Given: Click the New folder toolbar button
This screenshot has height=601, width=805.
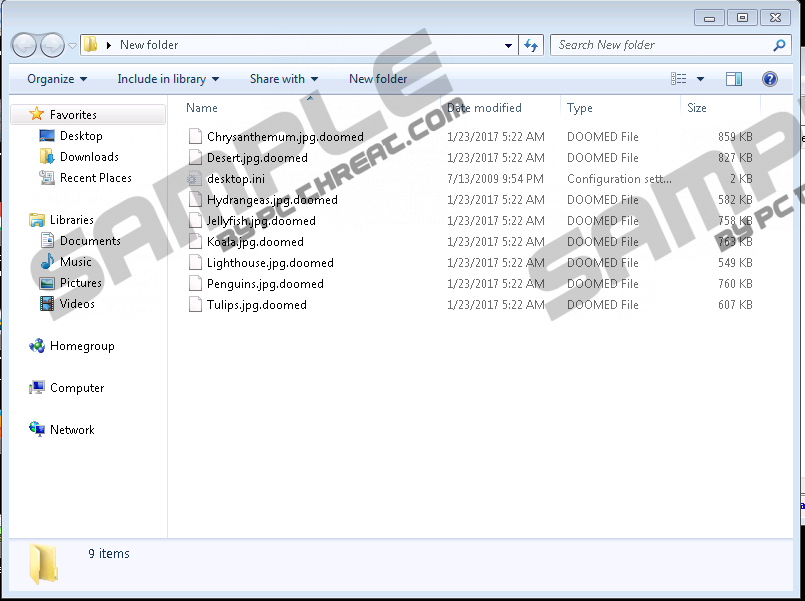Looking at the screenshot, I should click(378, 79).
